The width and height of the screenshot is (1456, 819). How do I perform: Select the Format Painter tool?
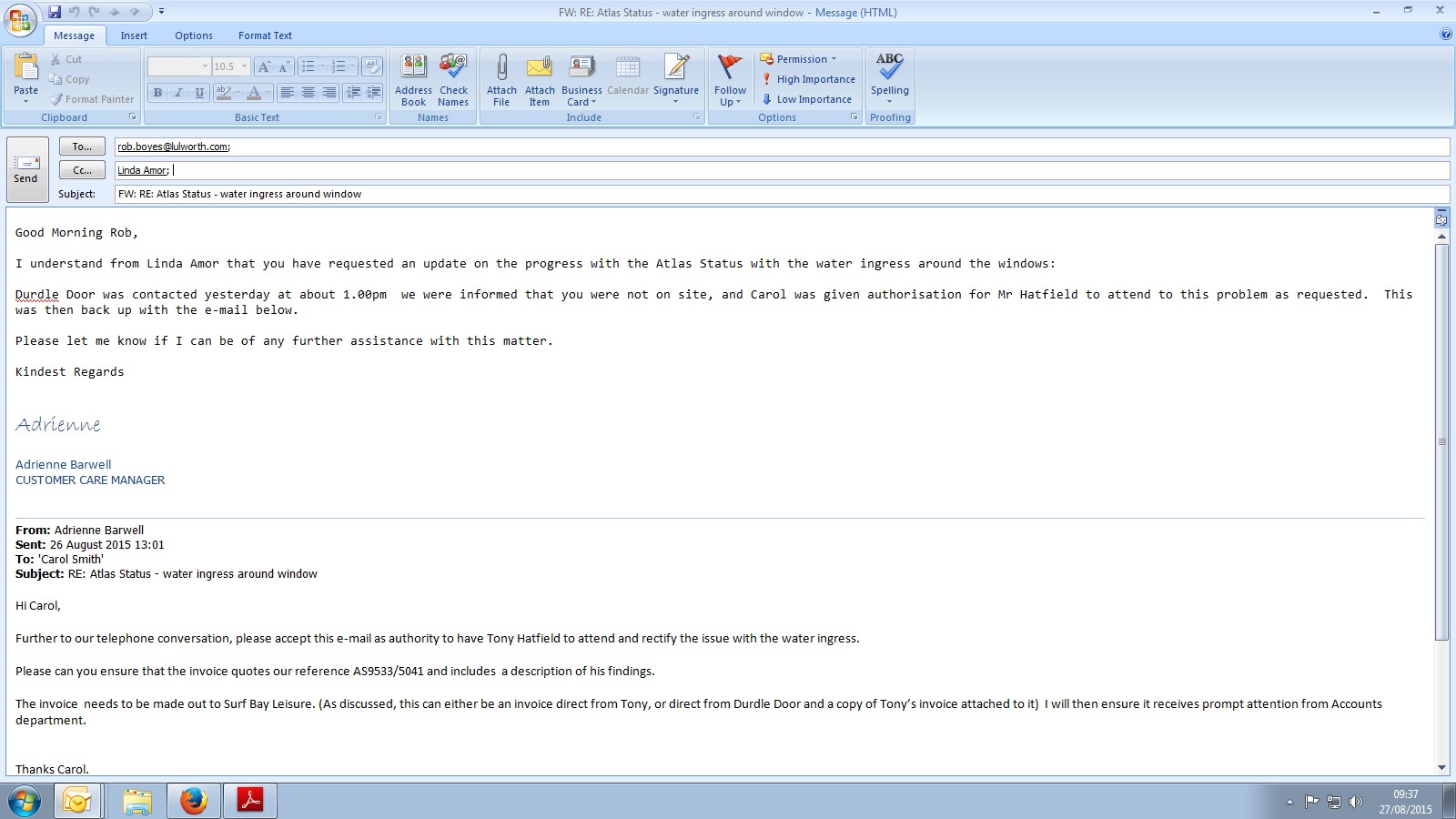pos(92,99)
